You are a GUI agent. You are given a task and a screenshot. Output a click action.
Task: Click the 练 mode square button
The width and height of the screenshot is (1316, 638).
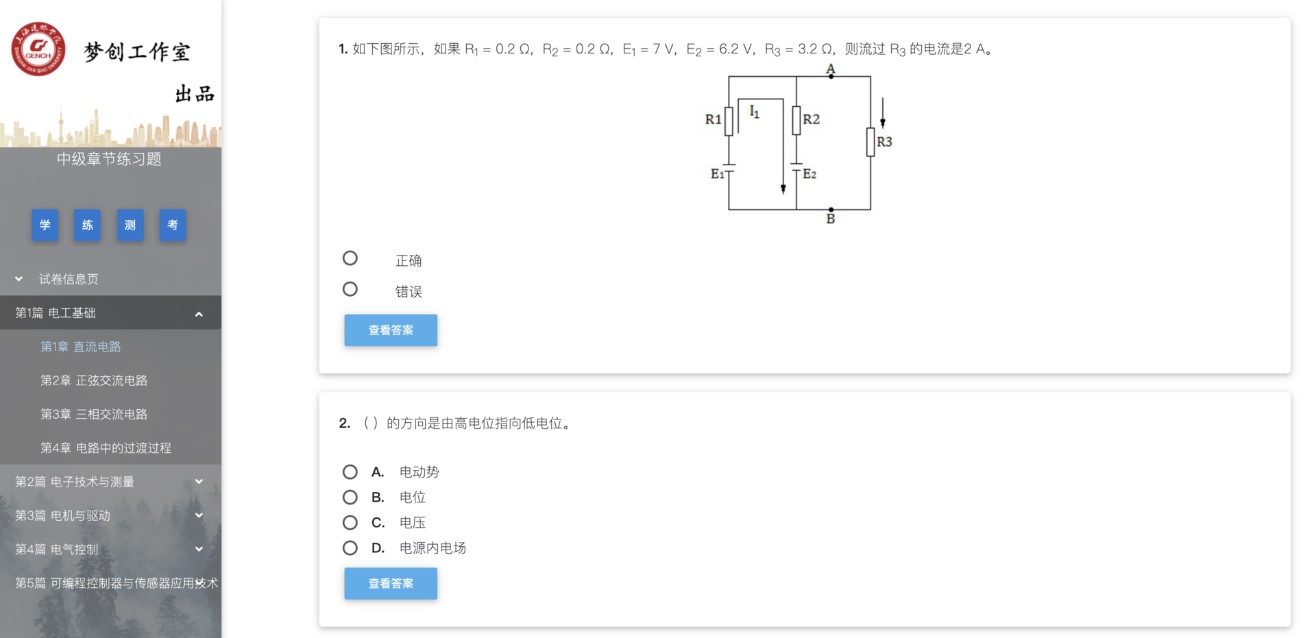pos(87,225)
